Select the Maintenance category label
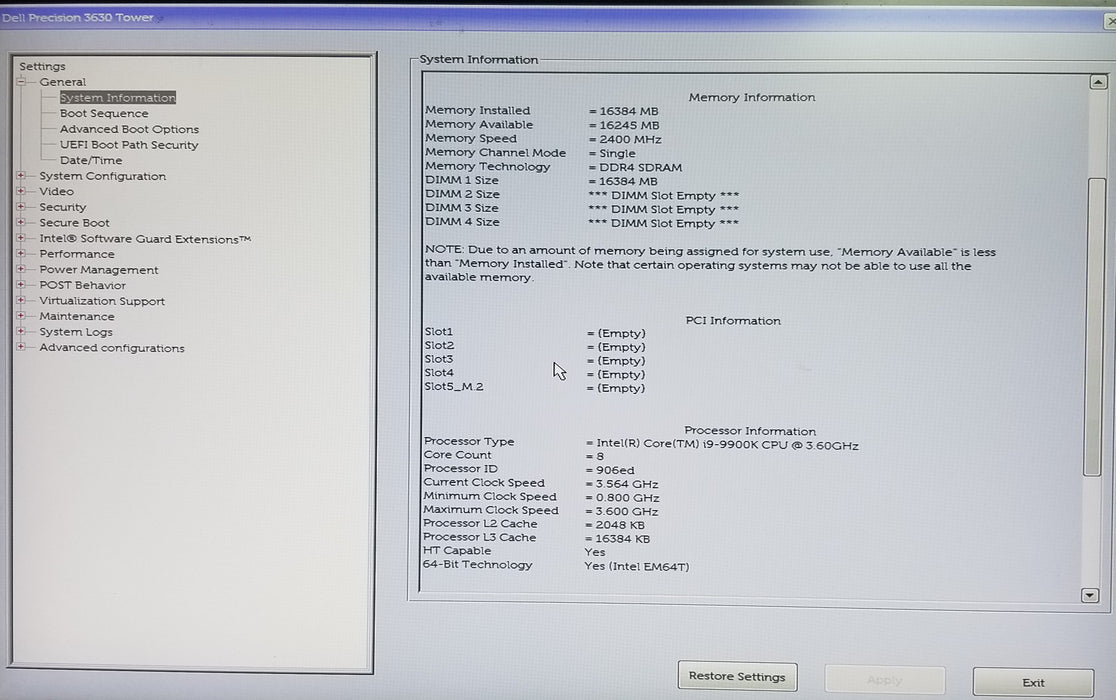The width and height of the screenshot is (1116, 700). point(77,317)
